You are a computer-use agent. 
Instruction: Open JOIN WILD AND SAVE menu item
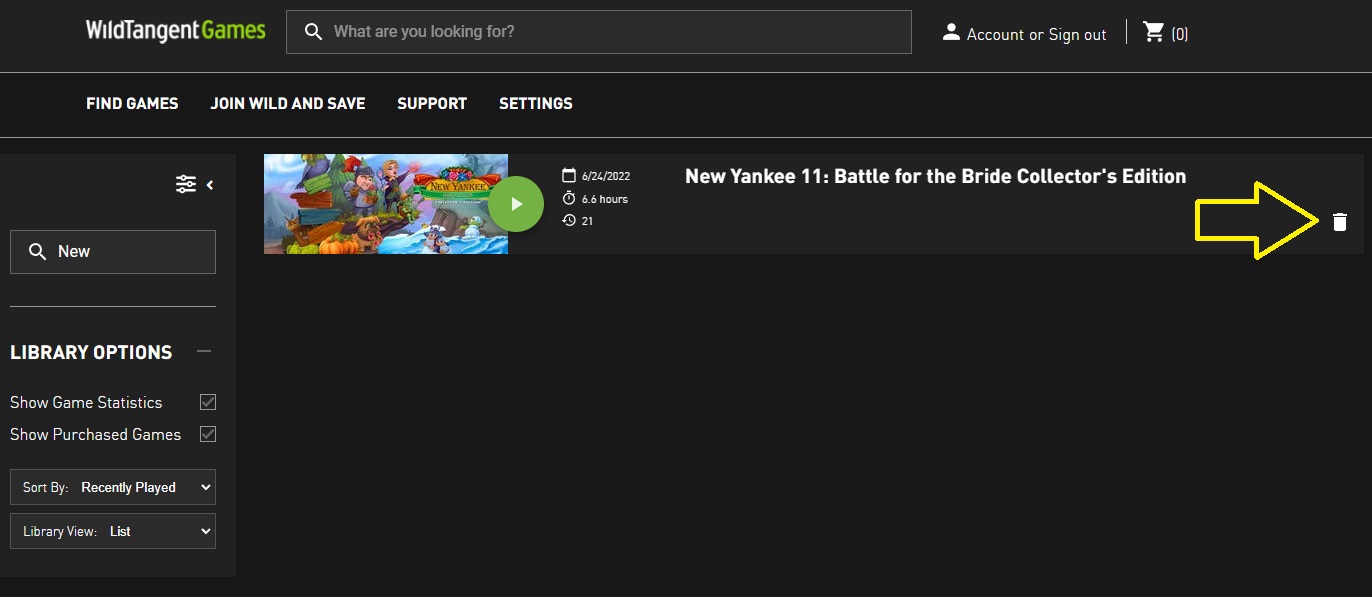288,103
